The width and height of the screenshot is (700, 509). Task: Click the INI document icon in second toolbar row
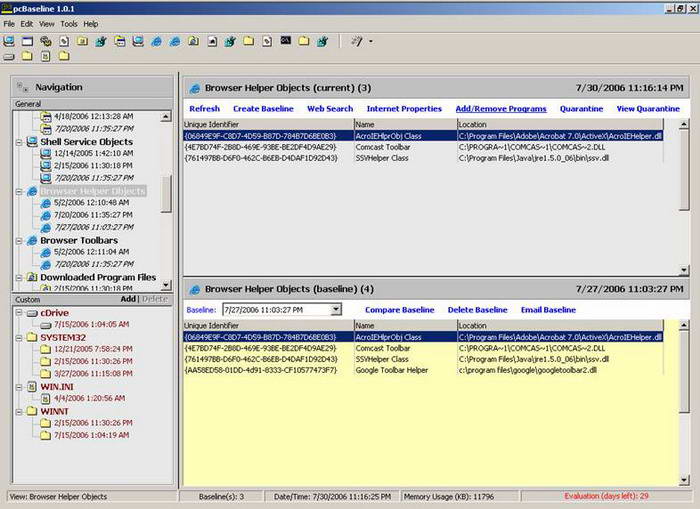click(x=46, y=56)
